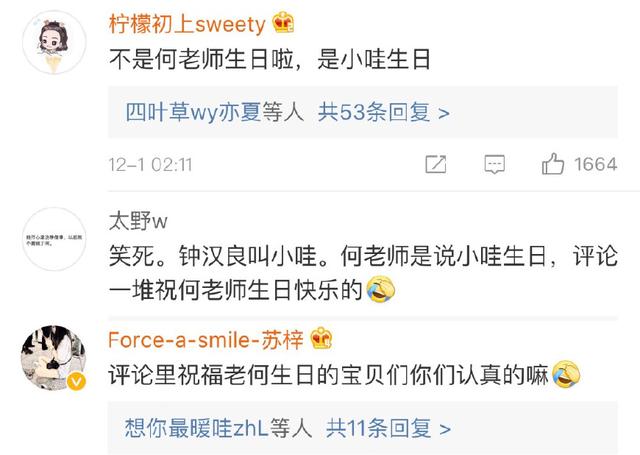Open crown badge next to 柠檬初上sweety
This screenshot has width=640, height=455.
click(x=283, y=22)
